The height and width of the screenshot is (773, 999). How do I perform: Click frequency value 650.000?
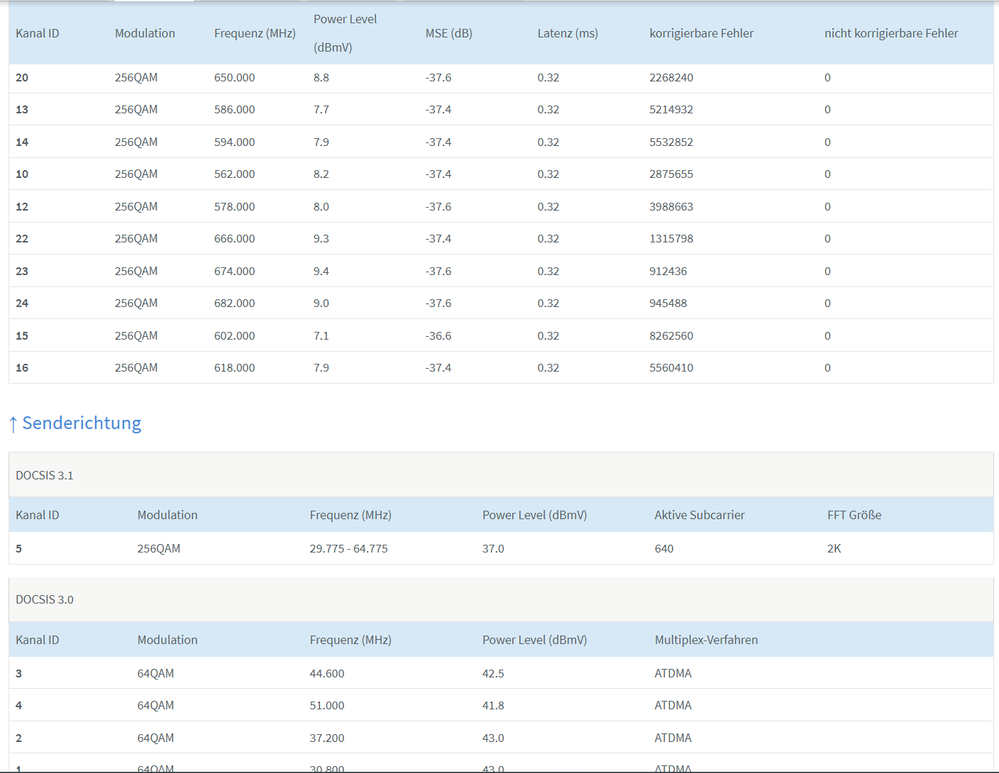click(234, 77)
